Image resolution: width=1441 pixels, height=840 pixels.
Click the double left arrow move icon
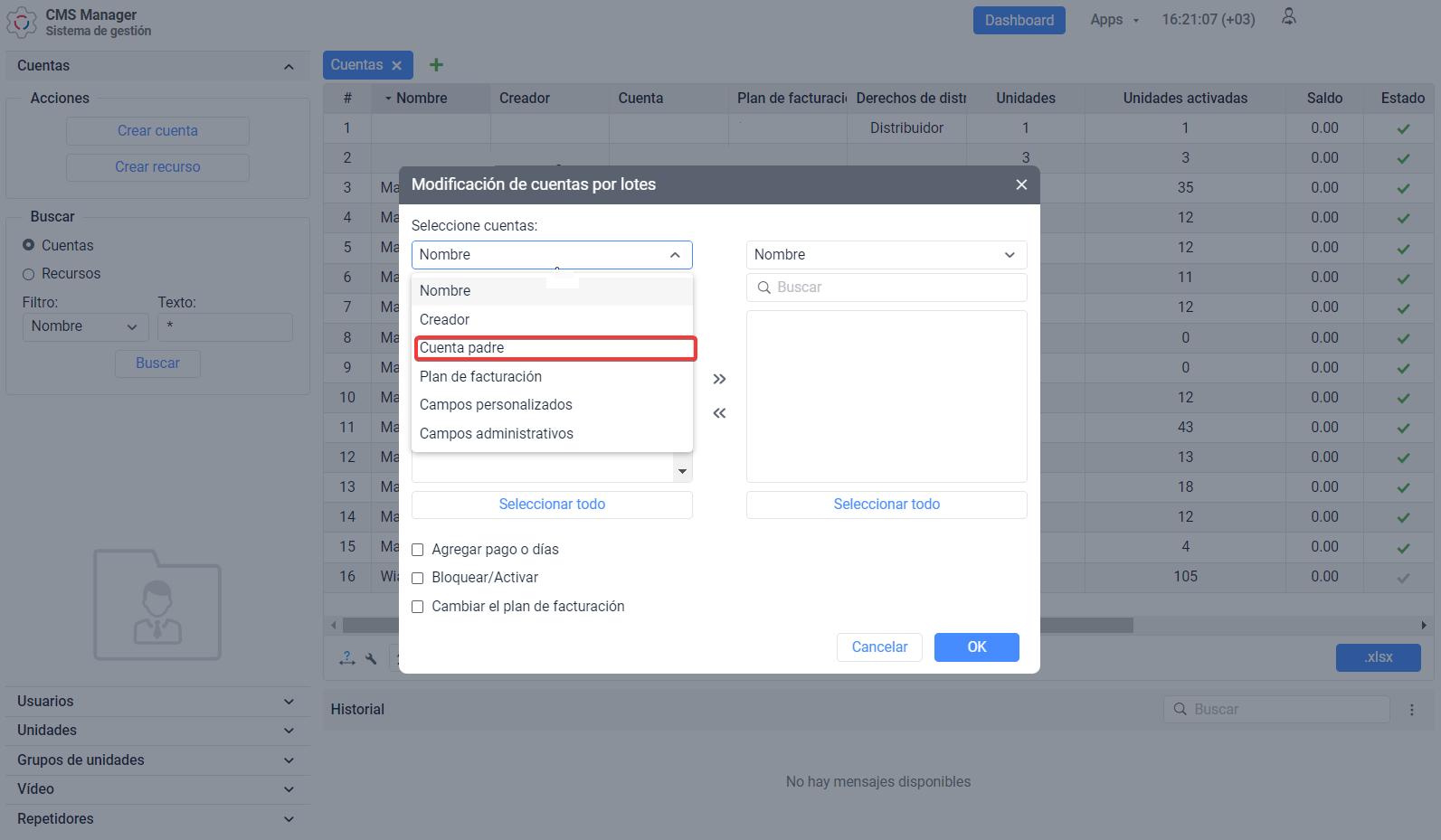pos(719,413)
